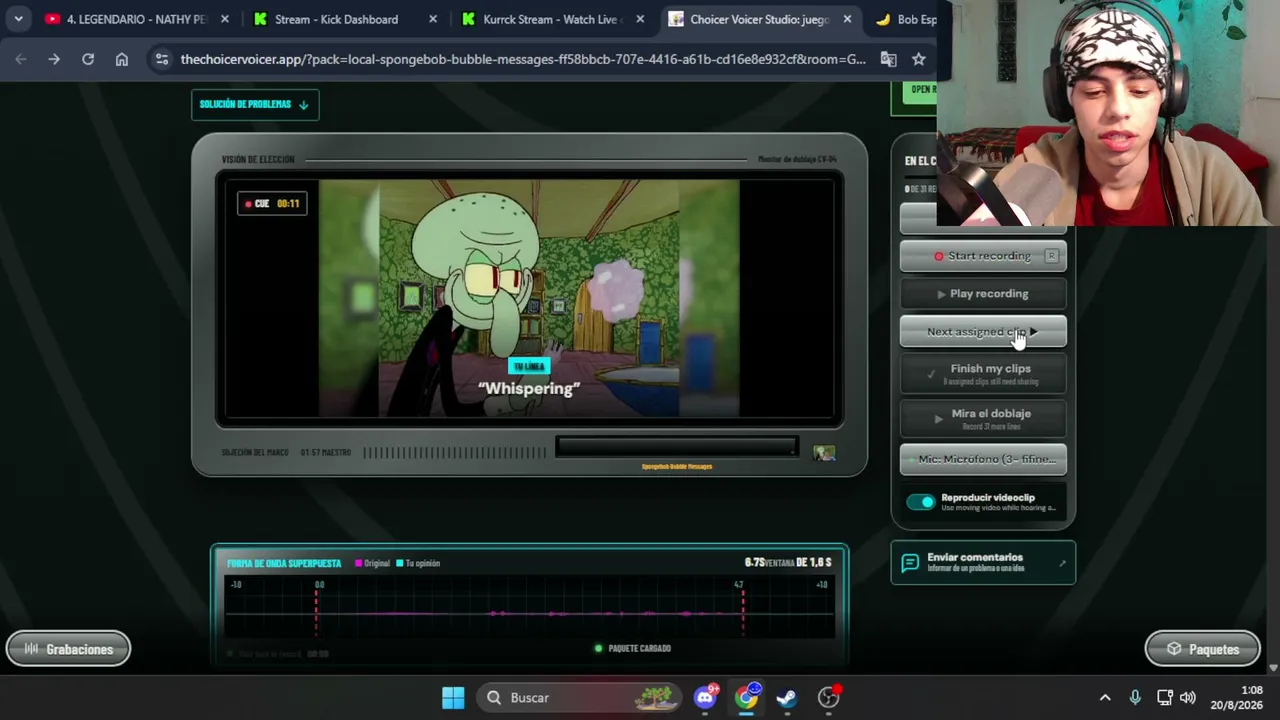The width and height of the screenshot is (1280, 720).
Task: Open OBS Studio from the taskbar
Action: coord(829,697)
